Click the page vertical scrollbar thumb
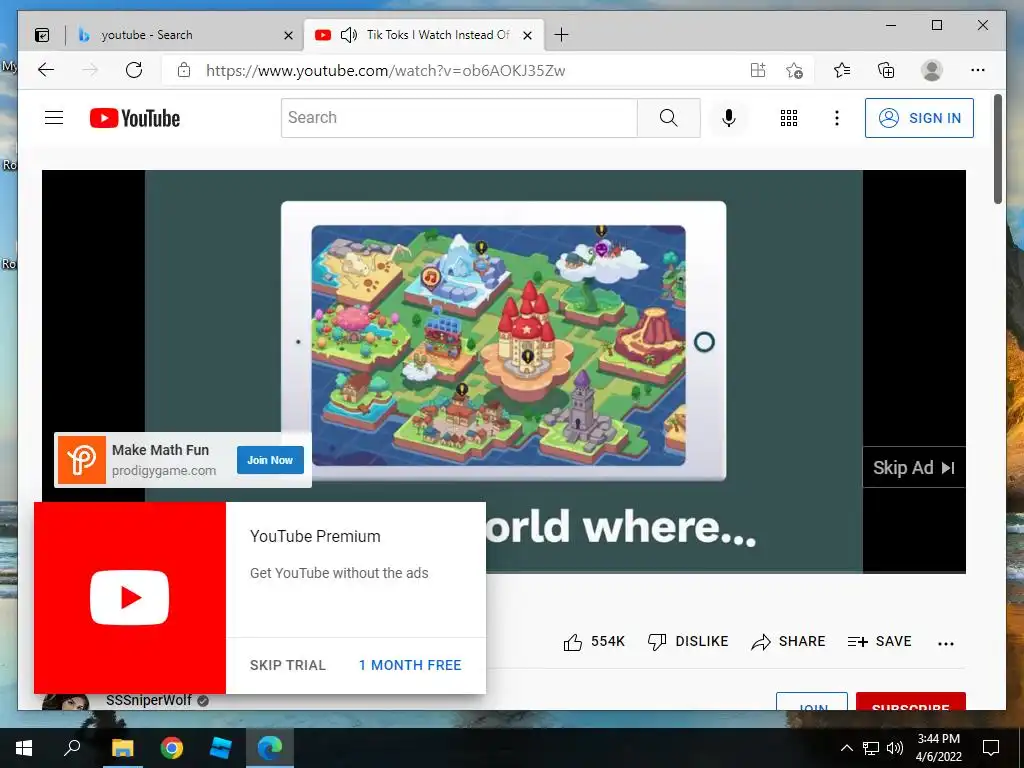 pyautogui.click(x=997, y=149)
